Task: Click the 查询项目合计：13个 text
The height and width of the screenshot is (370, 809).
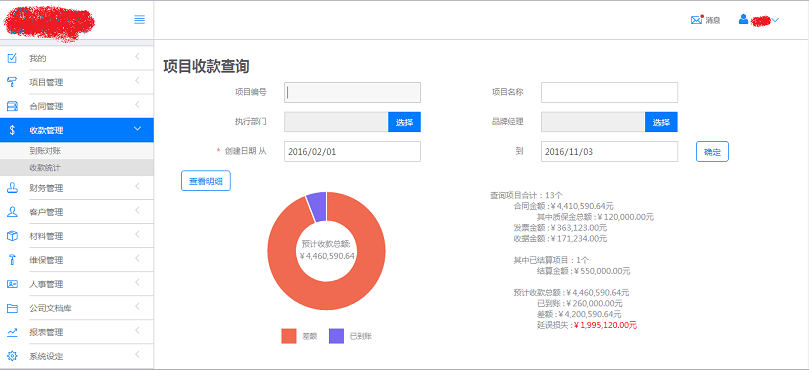Action: coord(526,196)
